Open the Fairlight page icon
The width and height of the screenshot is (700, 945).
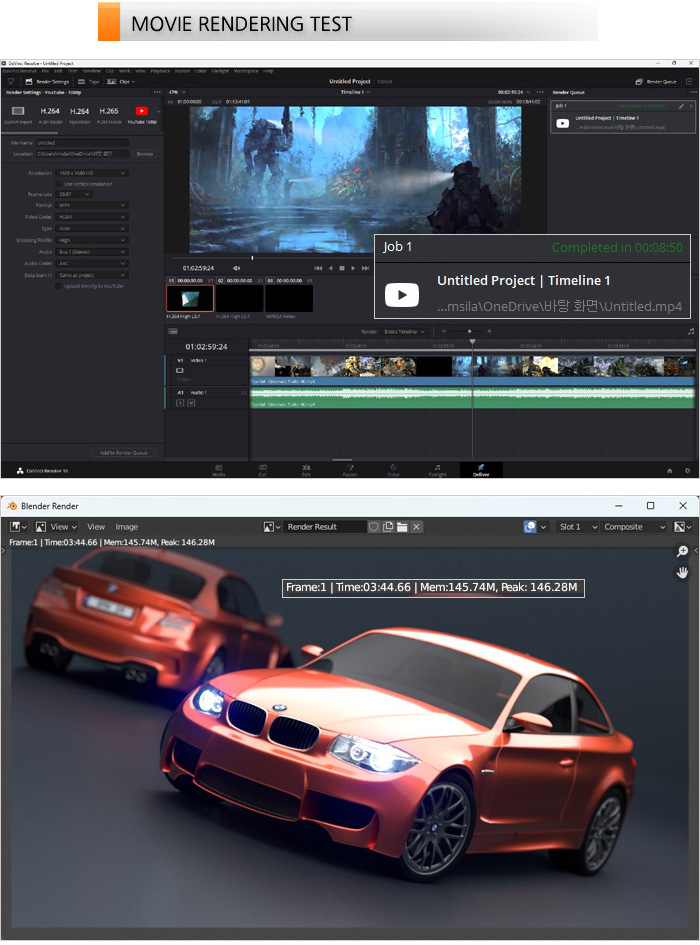[438, 470]
